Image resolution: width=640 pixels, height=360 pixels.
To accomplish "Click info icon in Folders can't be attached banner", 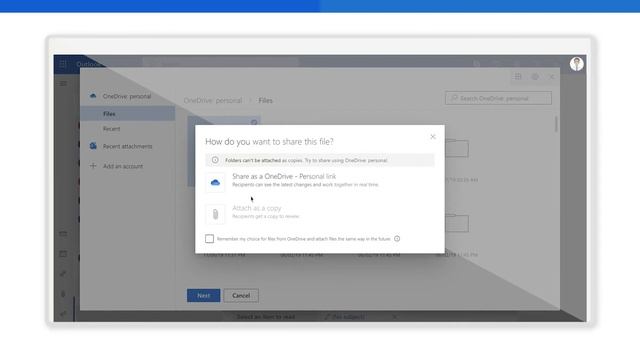I will coord(215,160).
